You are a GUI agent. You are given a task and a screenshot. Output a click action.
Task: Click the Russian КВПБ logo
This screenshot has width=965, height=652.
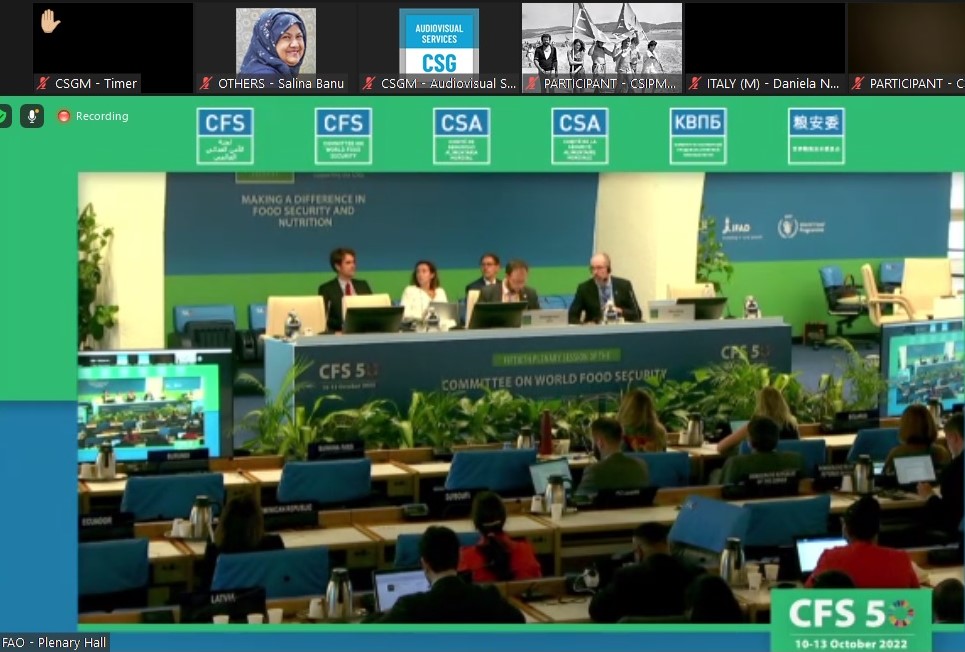point(698,136)
